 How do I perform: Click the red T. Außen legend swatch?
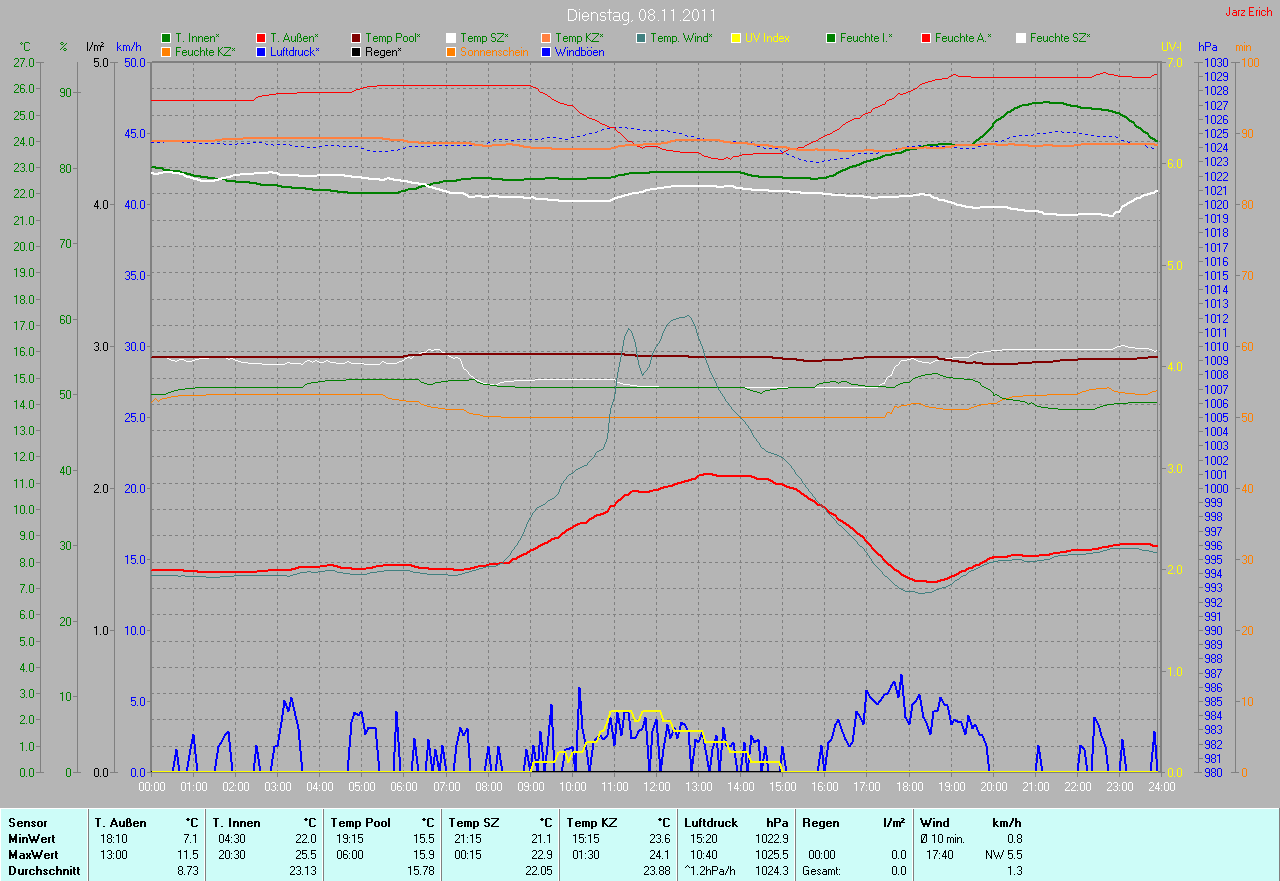261,38
